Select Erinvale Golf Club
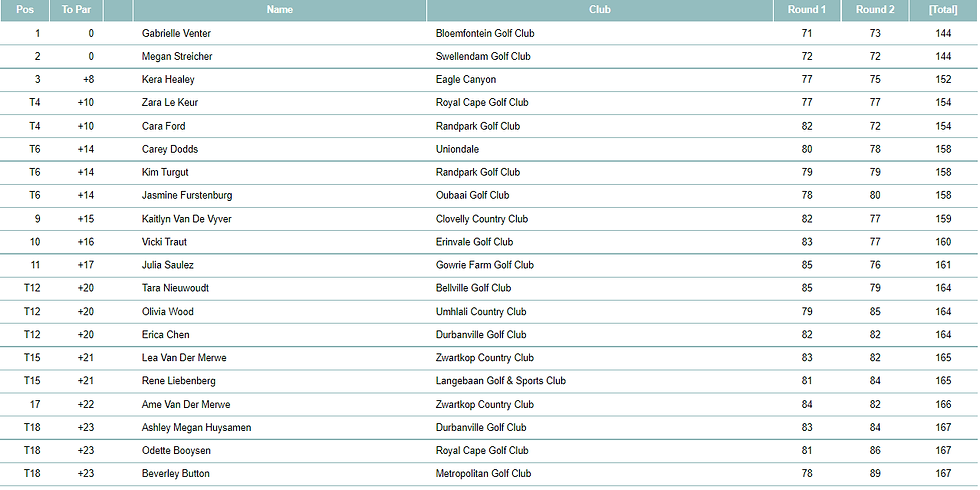Screen dimensions: 980x490 (x=475, y=242)
